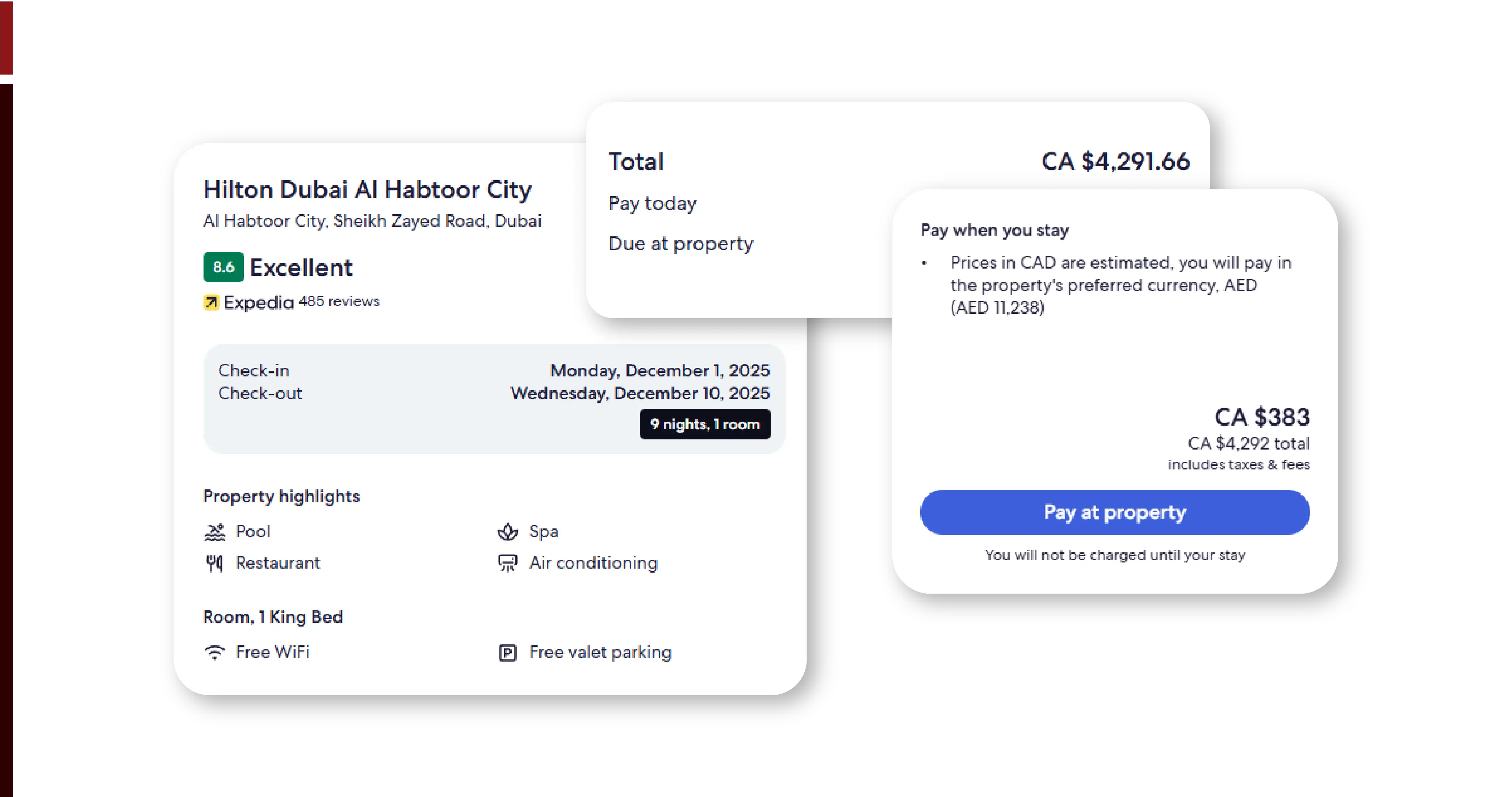Click the Pool swimming icon
The height and width of the screenshot is (797, 1512).
point(215,532)
